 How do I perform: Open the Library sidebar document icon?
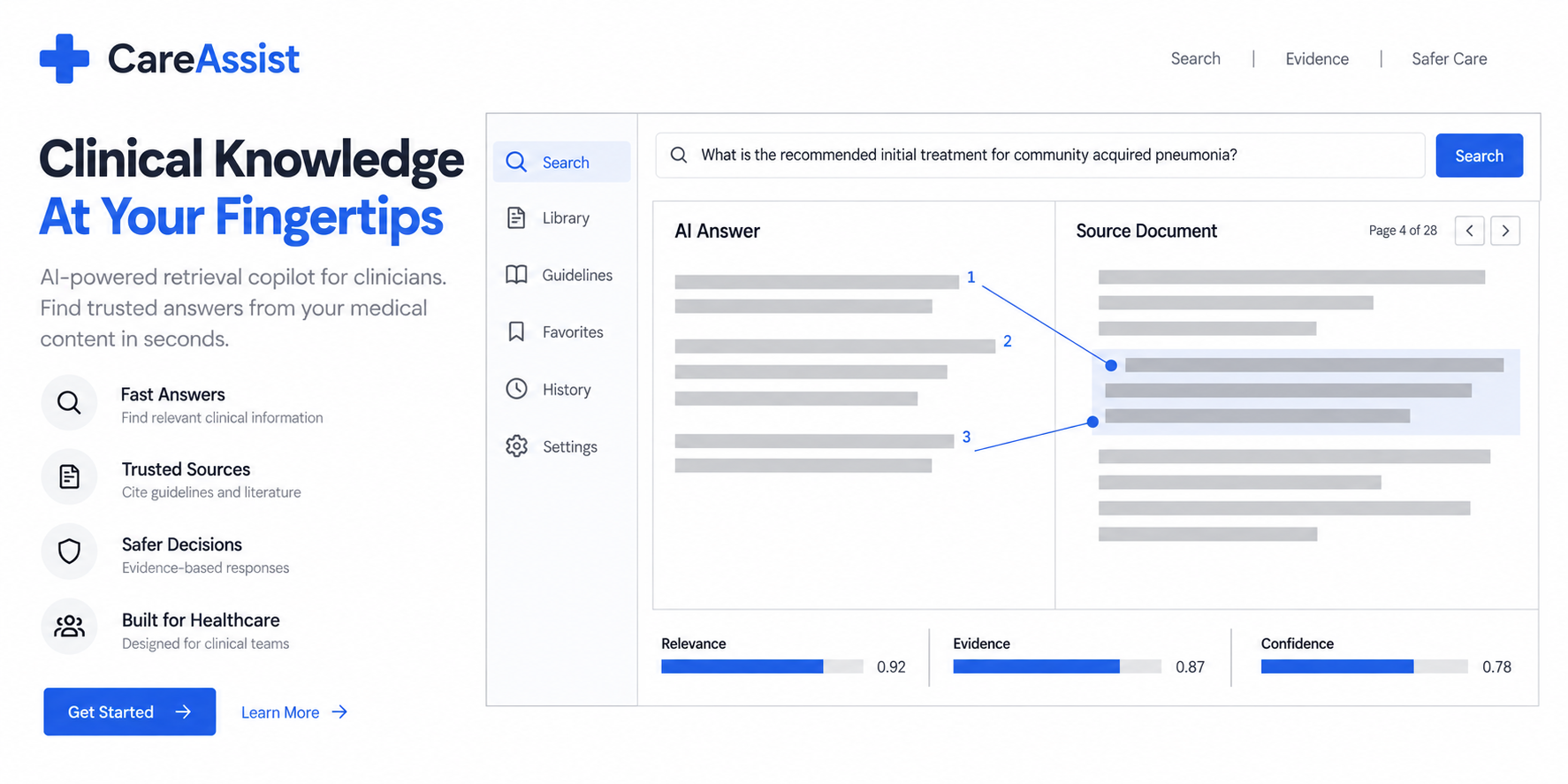click(x=516, y=217)
